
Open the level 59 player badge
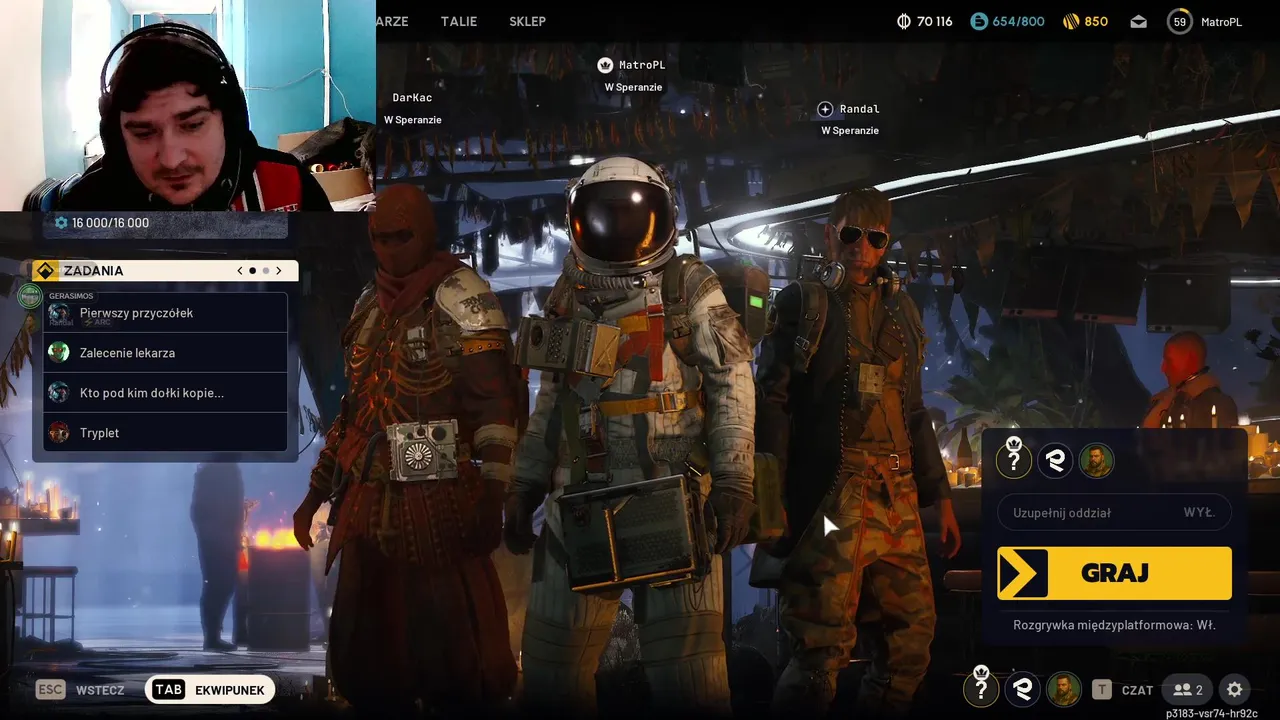point(1180,21)
